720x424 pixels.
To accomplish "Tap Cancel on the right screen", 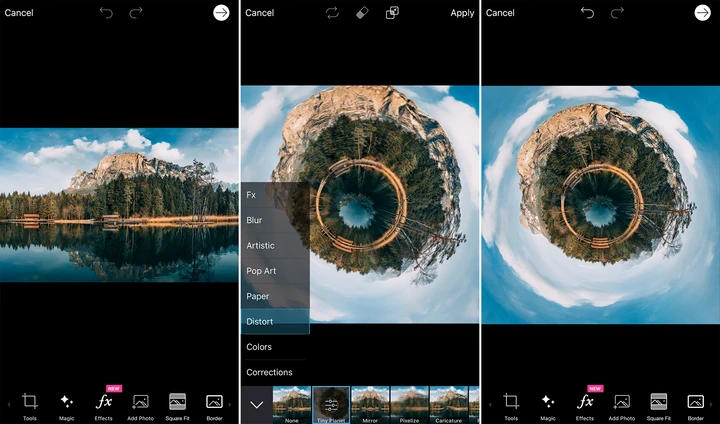I will [500, 13].
